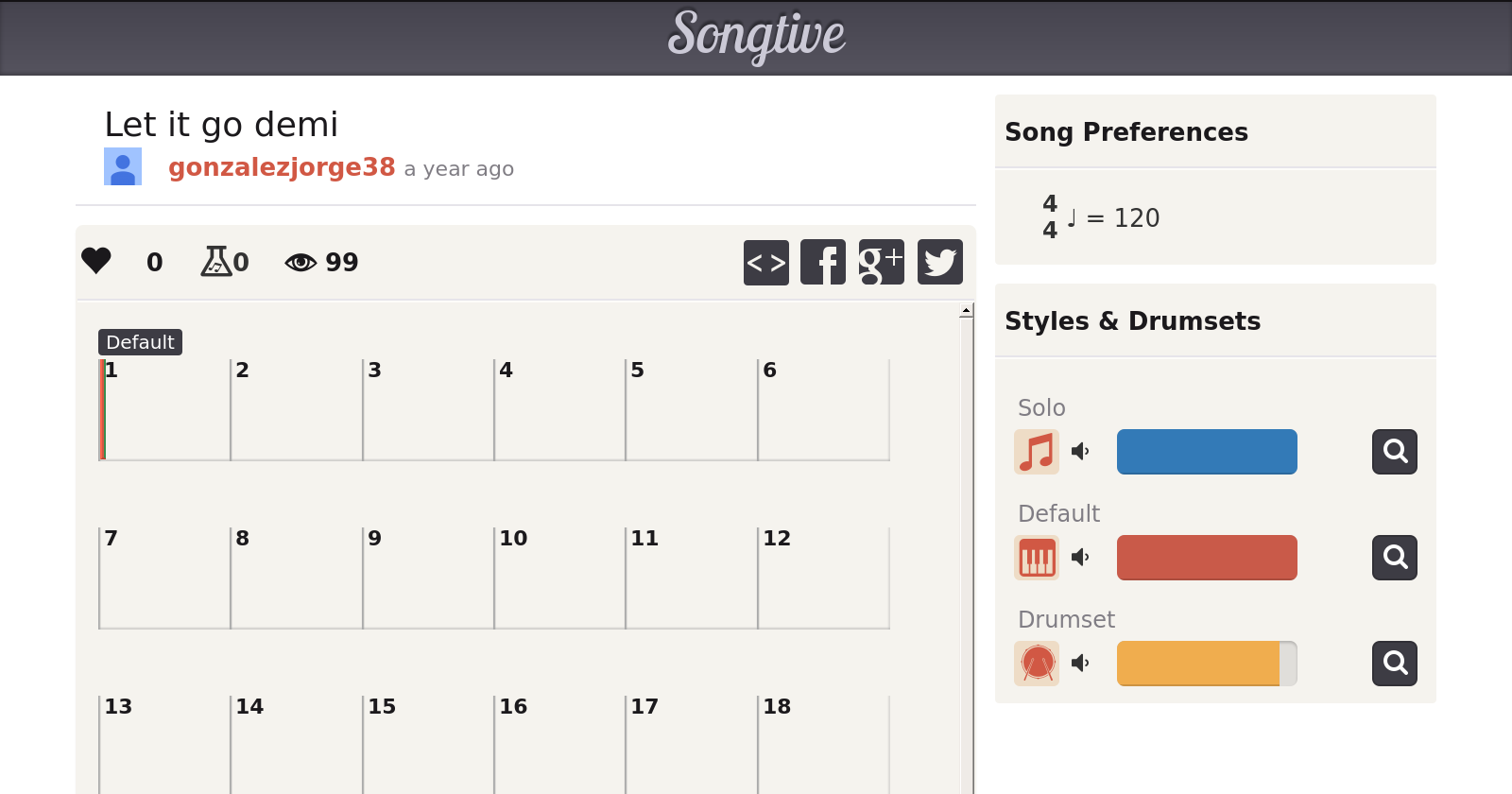Image resolution: width=1512 pixels, height=794 pixels.
Task: Adjust the Drumset volume slider
Action: (1207, 664)
